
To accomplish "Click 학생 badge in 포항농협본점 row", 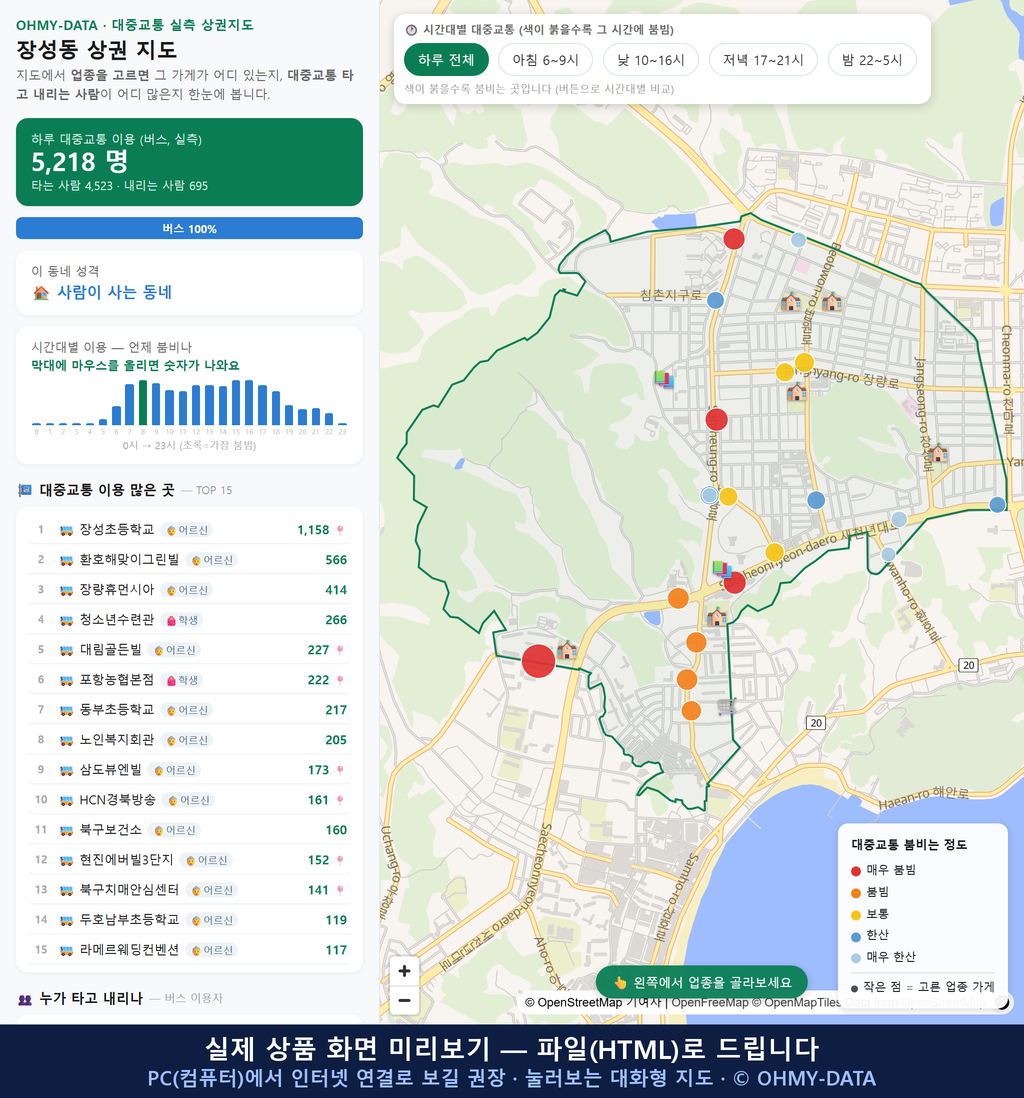I will click(182, 680).
